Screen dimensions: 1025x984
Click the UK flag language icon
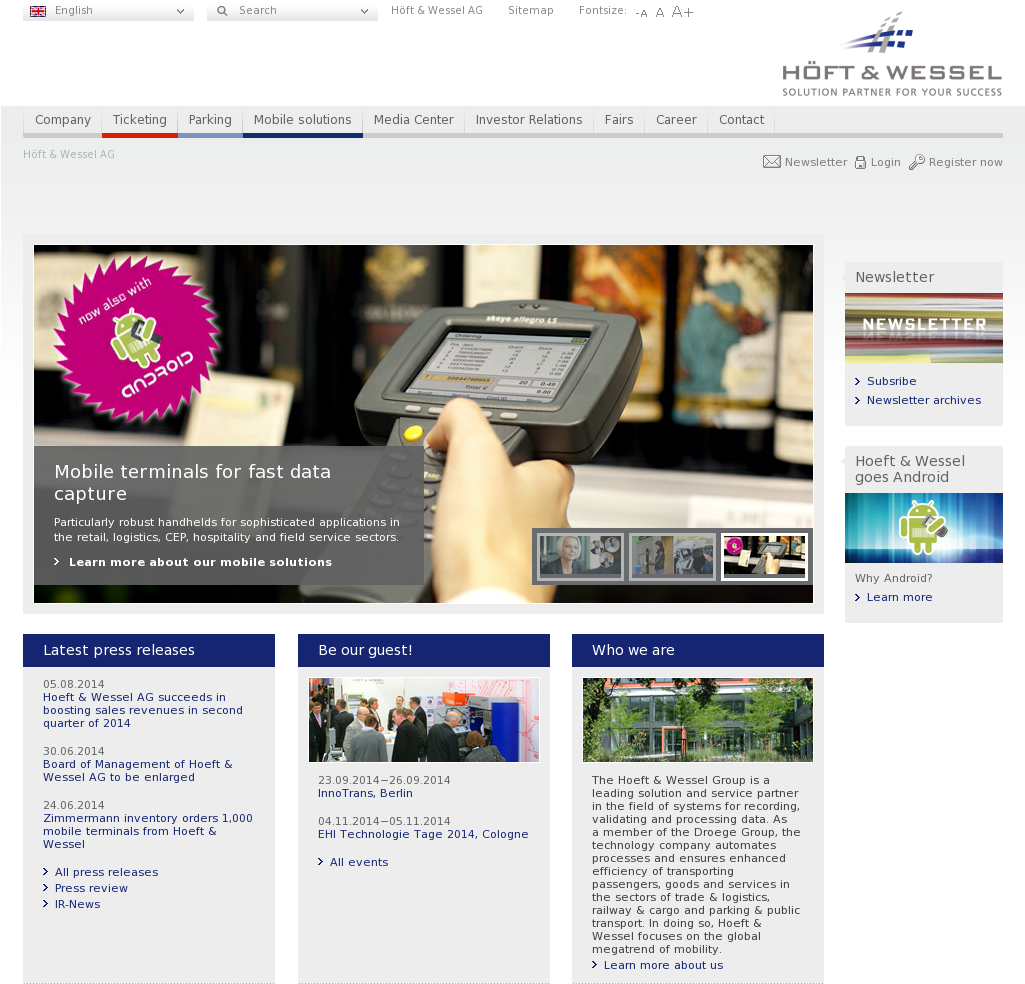click(38, 11)
